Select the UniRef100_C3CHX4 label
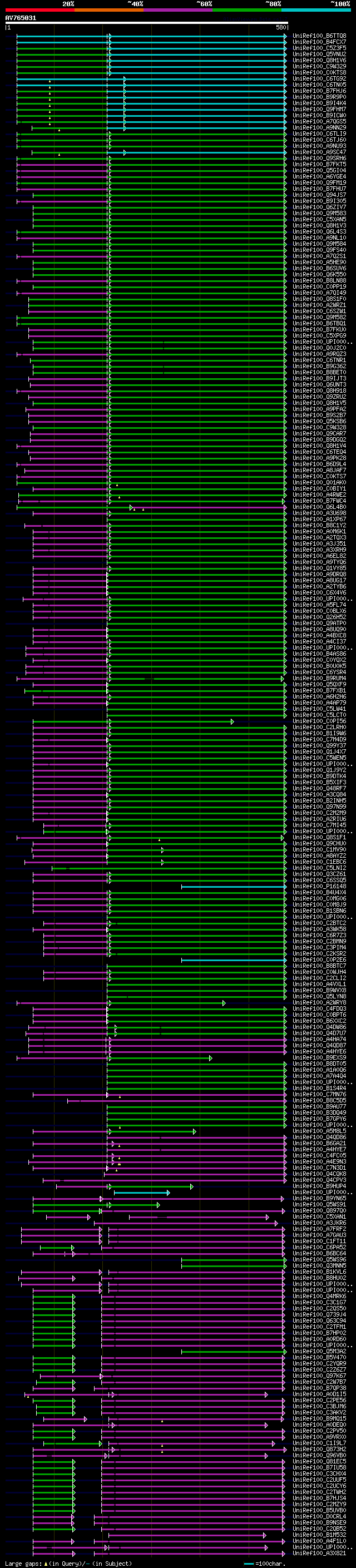Image resolution: width=356 pixels, height=1568 pixels. tap(319, 1473)
